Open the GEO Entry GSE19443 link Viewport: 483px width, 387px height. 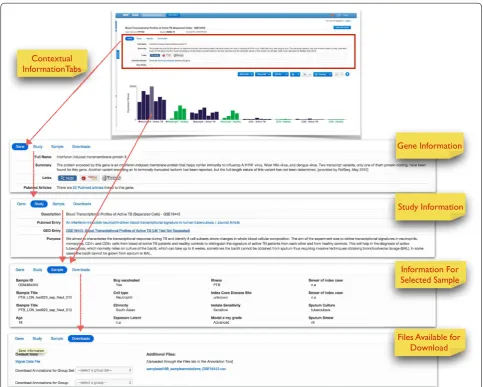128,231
